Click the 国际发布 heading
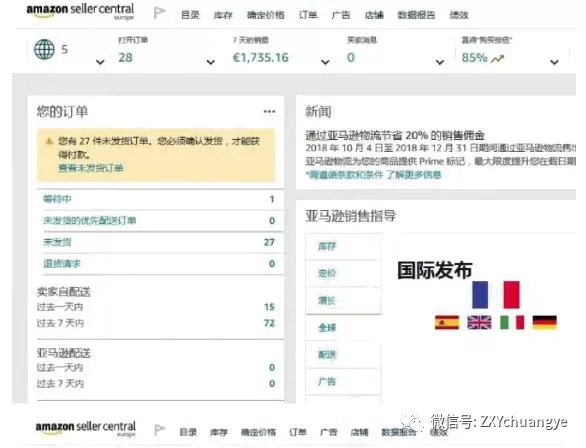Image resolution: width=586 pixels, height=448 pixels. click(435, 270)
